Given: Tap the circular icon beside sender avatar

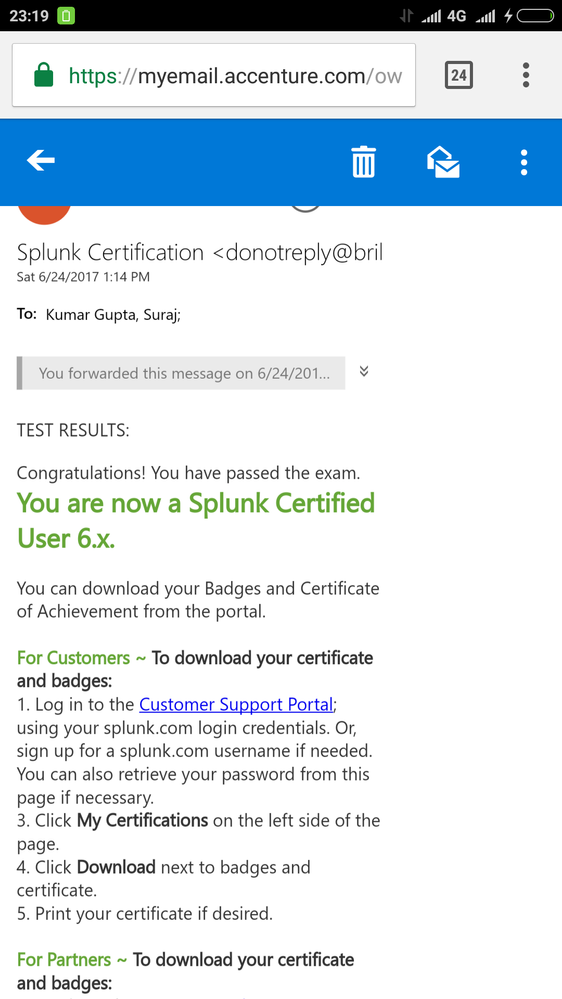Looking at the screenshot, I should pos(305,209).
